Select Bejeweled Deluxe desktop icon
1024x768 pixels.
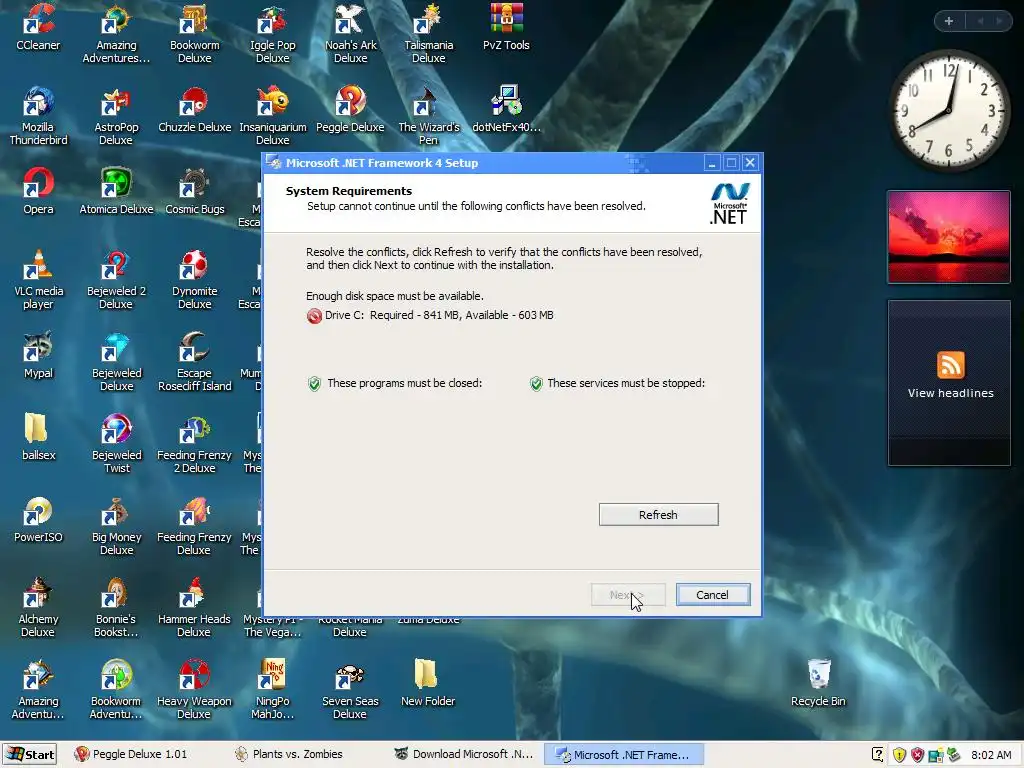[x=116, y=362]
